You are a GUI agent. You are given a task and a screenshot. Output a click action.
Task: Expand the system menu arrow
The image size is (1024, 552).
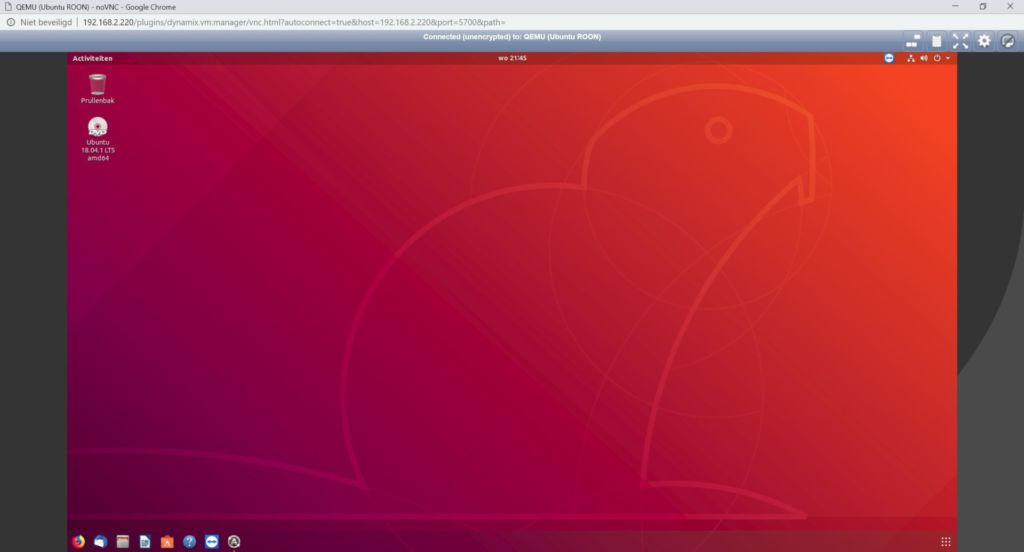948,58
